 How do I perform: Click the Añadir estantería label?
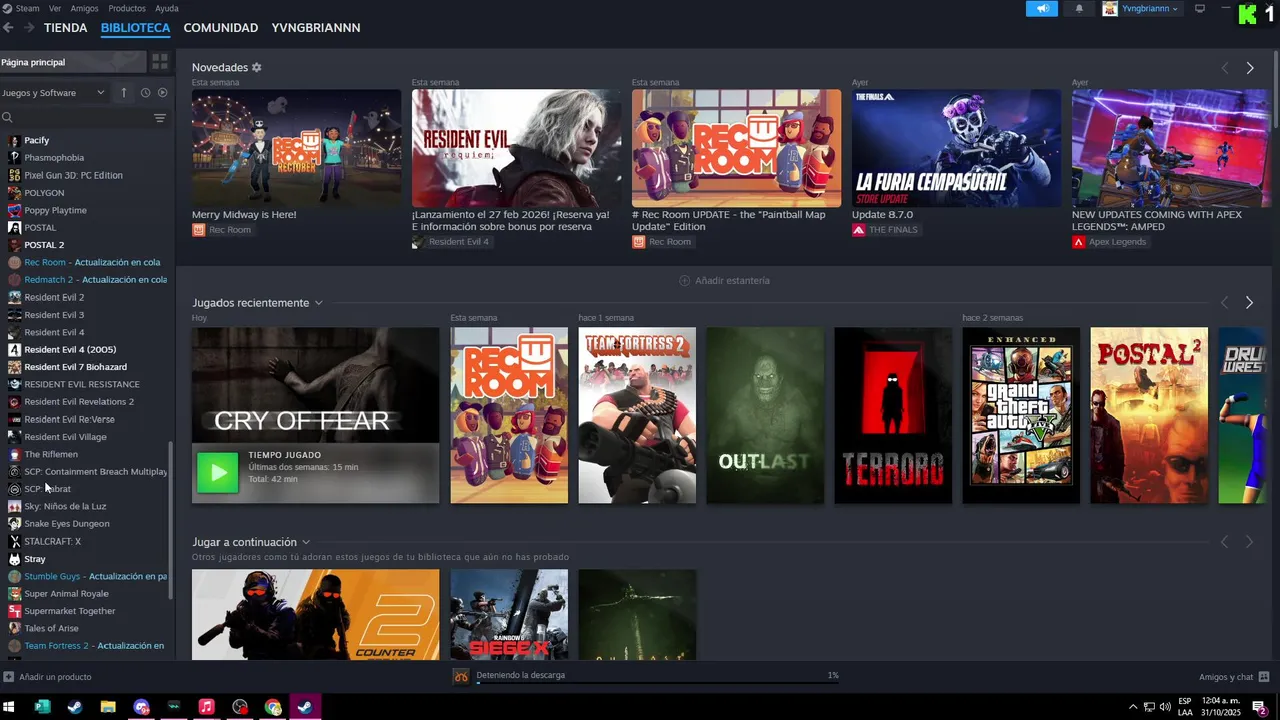[x=732, y=281]
